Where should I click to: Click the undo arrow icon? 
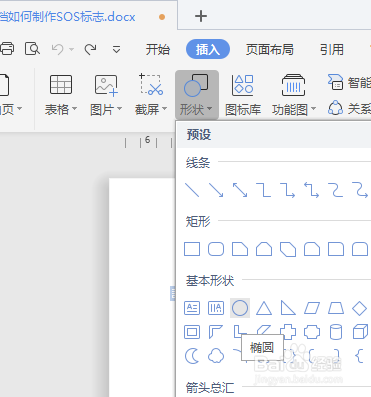(57, 49)
